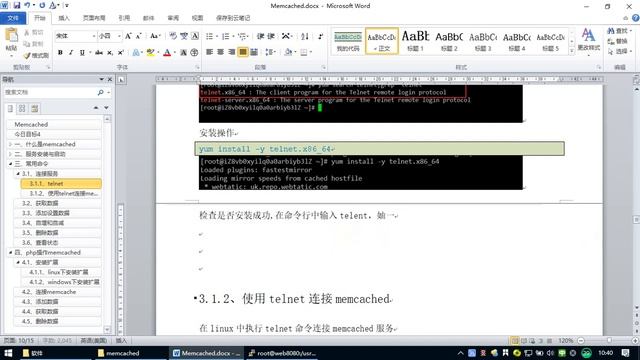
Task: Switch to the 页面布局 (Page Layout) tab
Action: (x=94, y=18)
